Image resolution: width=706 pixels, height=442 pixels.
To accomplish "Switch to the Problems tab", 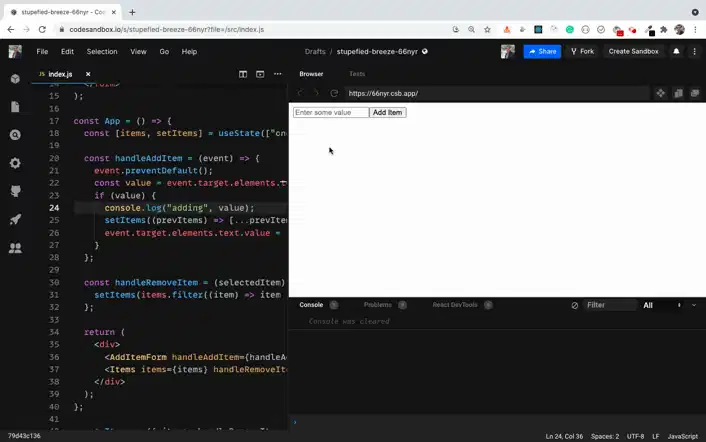I will [x=378, y=305].
